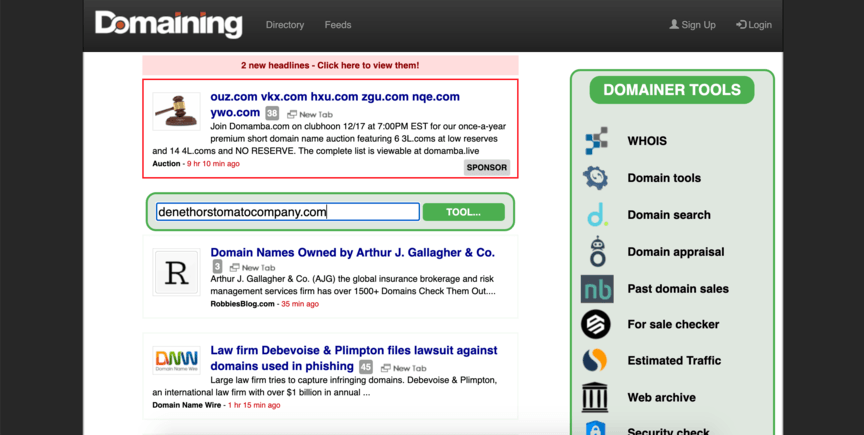Click the Domain Name Wire source label
The width and height of the screenshot is (864, 435).
pos(187,405)
